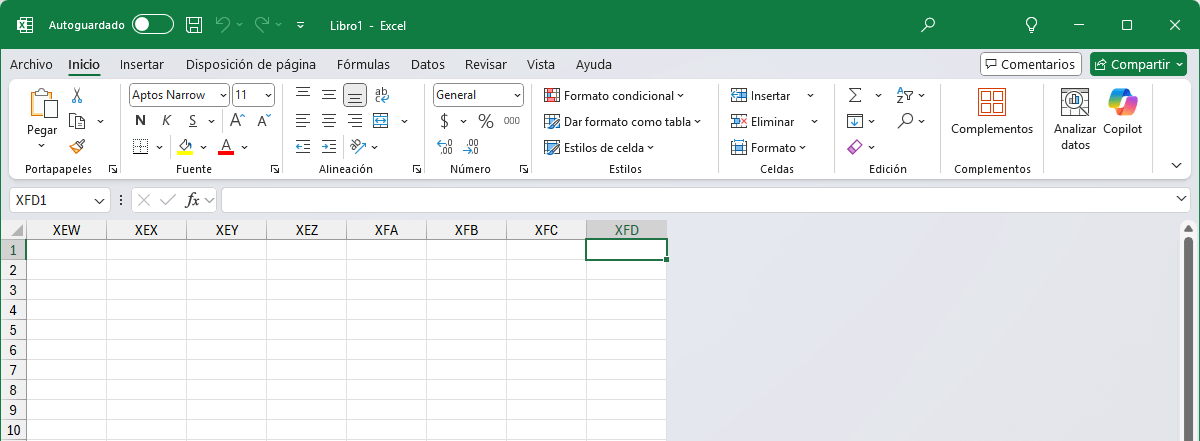Click the Copy icon
The width and height of the screenshot is (1200, 441).
pos(77,121)
